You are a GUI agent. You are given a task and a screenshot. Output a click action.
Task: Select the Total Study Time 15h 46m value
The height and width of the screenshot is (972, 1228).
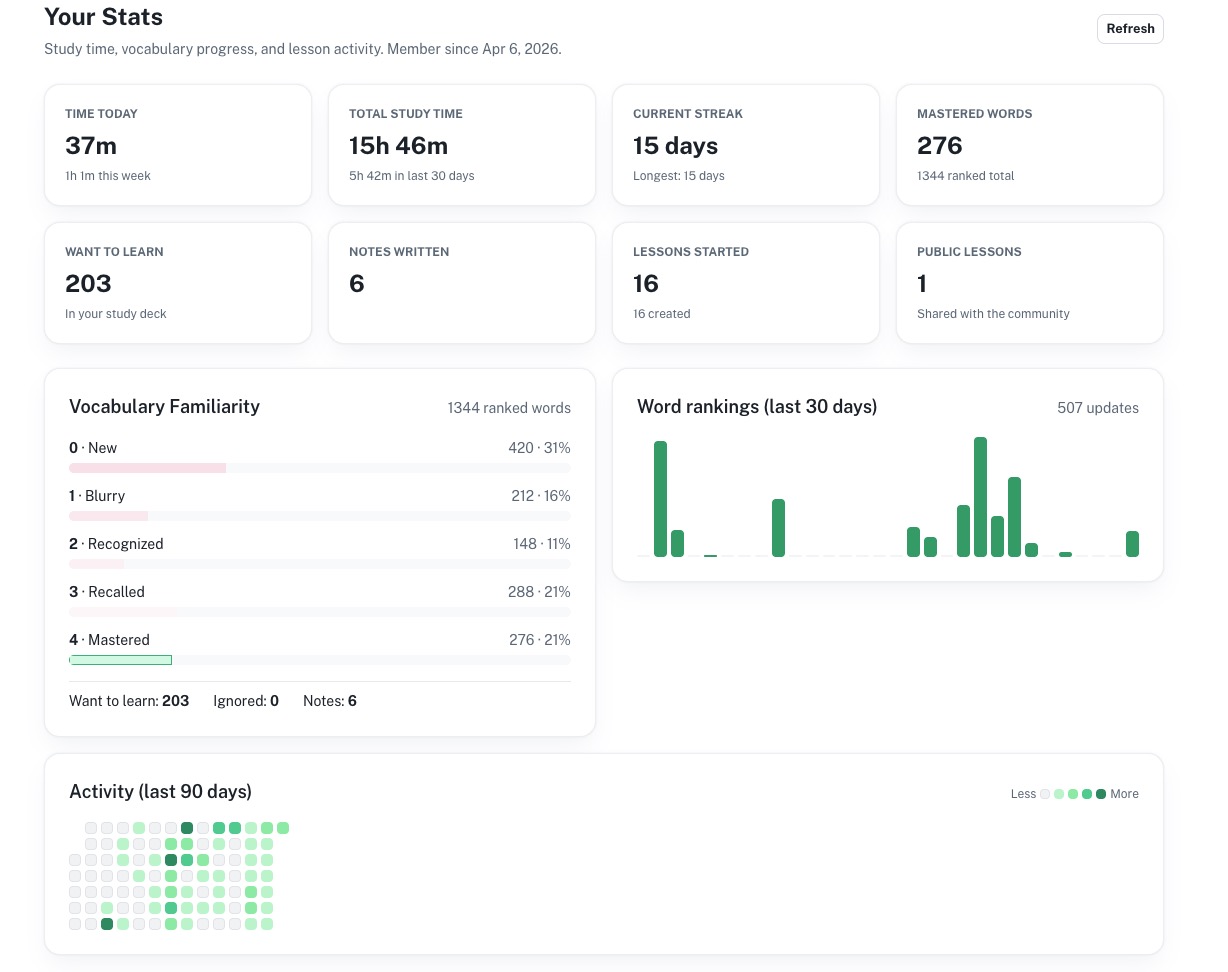point(398,146)
